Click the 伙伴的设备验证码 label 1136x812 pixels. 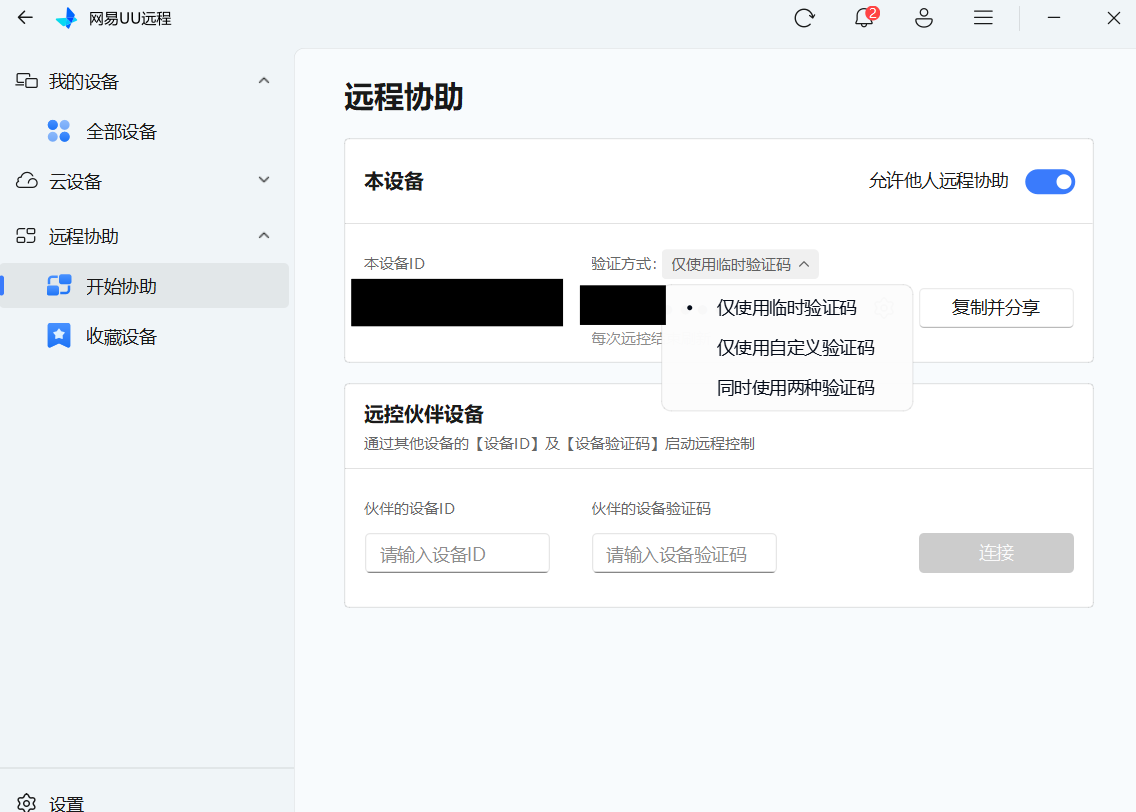[651, 508]
